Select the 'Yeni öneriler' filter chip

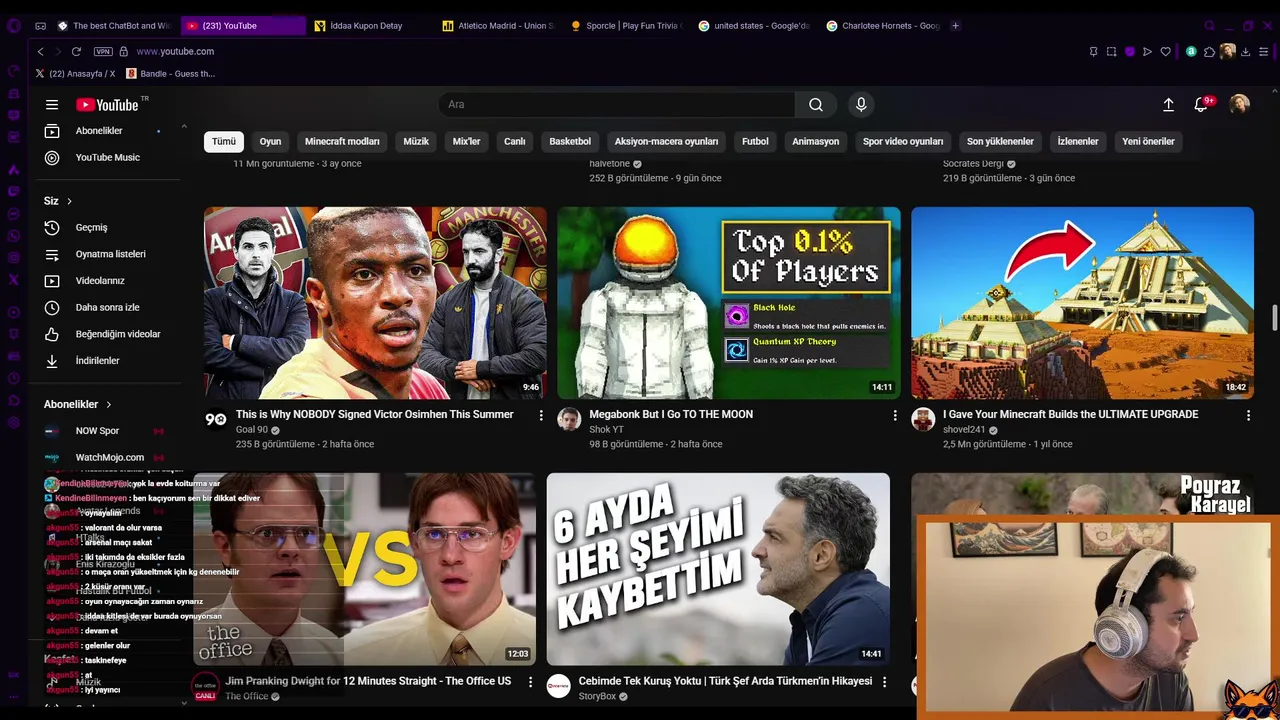[1148, 141]
